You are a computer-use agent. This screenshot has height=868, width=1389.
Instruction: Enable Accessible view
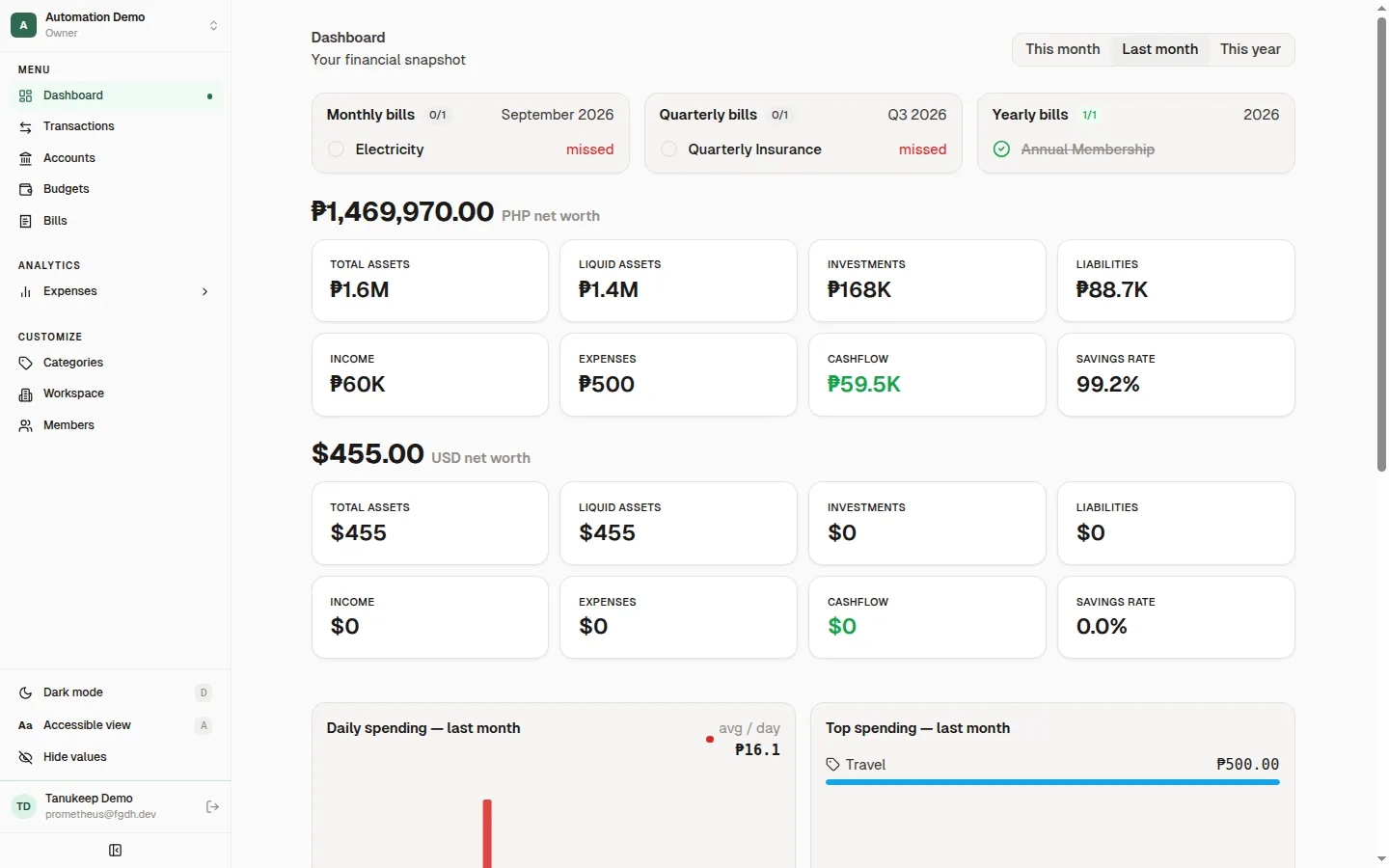[x=116, y=725]
